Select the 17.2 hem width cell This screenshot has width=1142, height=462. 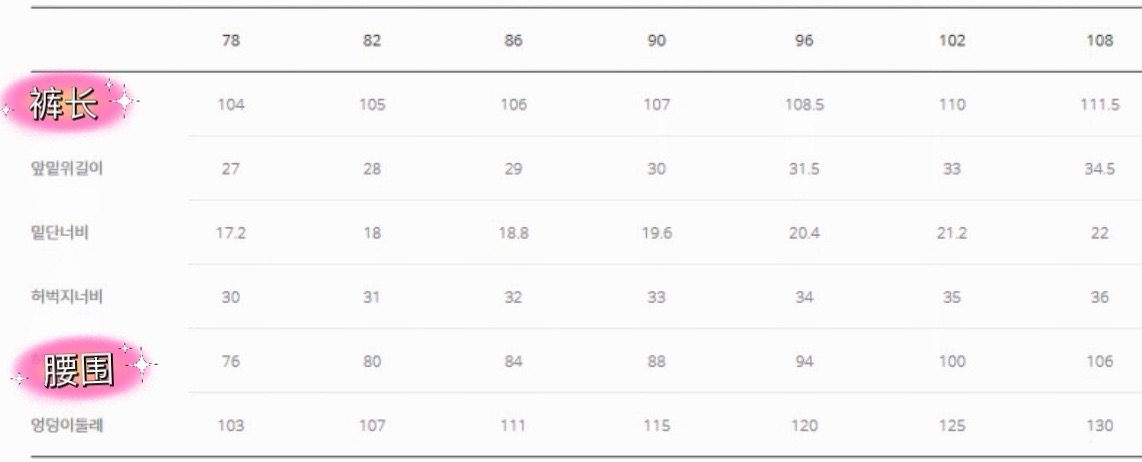tap(230, 233)
